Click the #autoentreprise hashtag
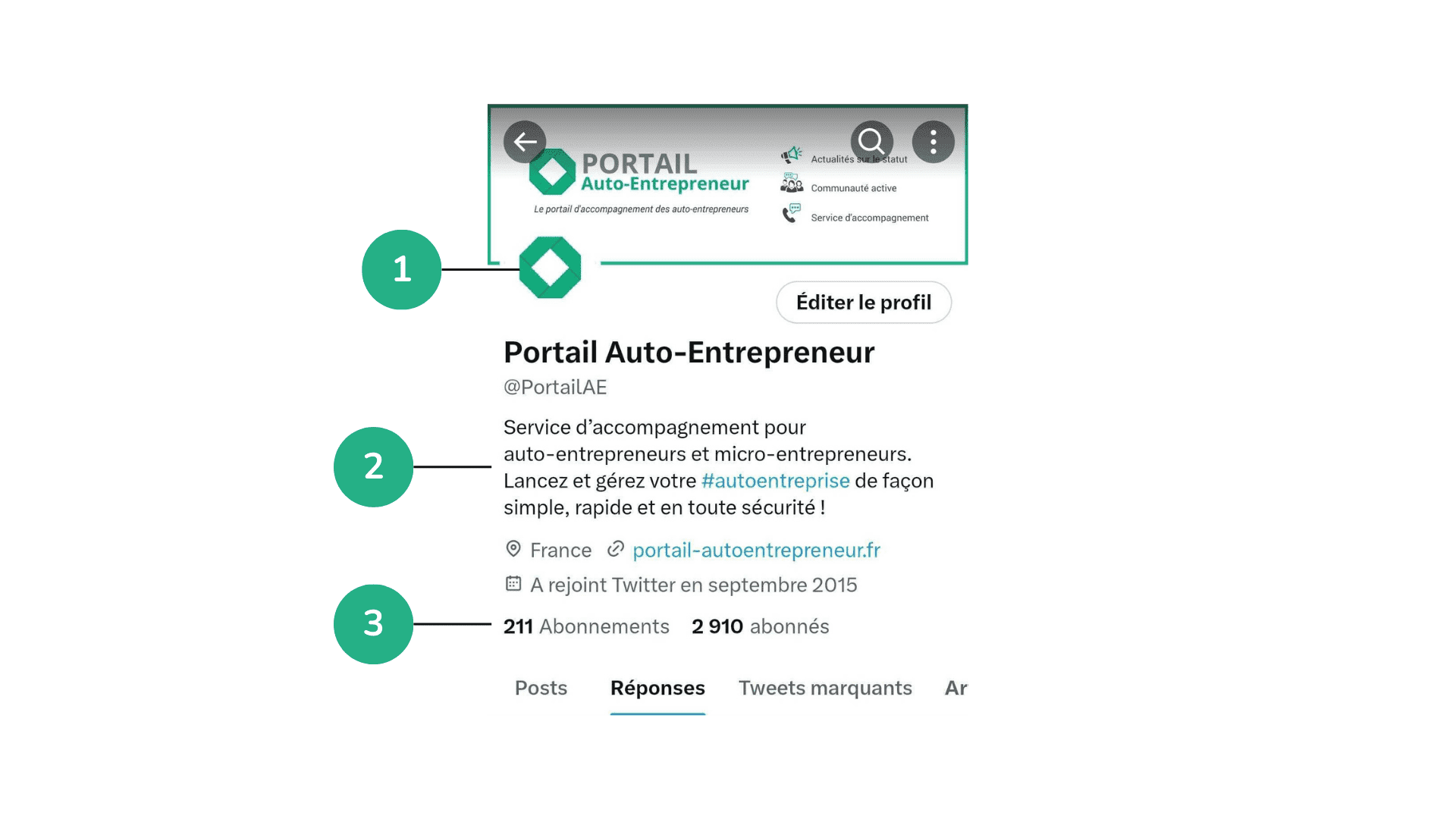 click(775, 481)
